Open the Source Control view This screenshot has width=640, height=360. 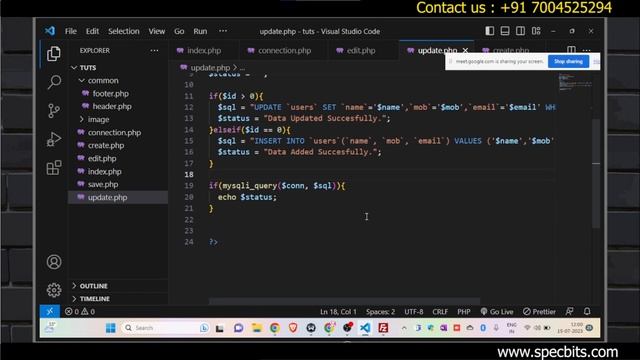click(x=53, y=111)
